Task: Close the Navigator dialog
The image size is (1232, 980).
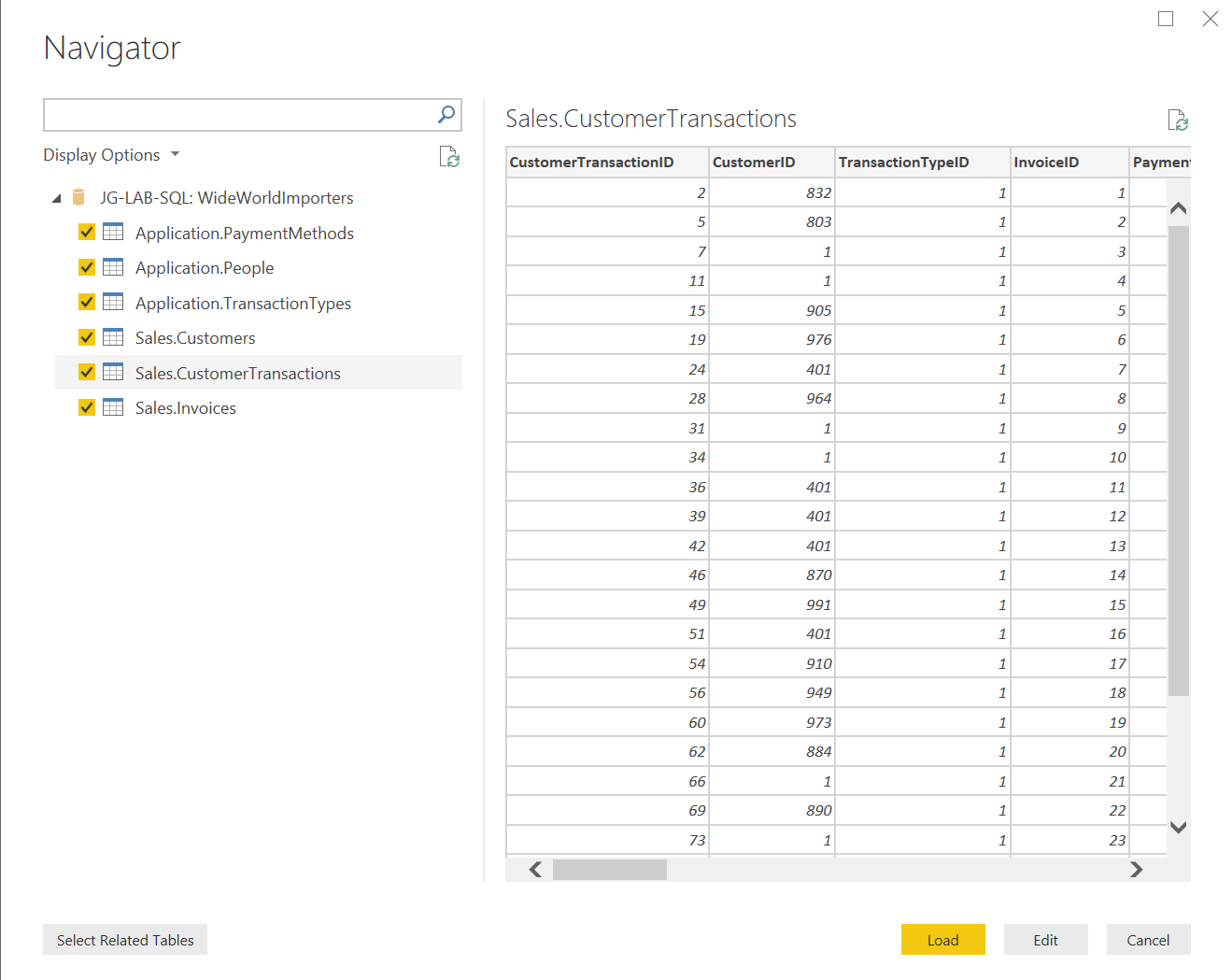Action: tap(1211, 19)
